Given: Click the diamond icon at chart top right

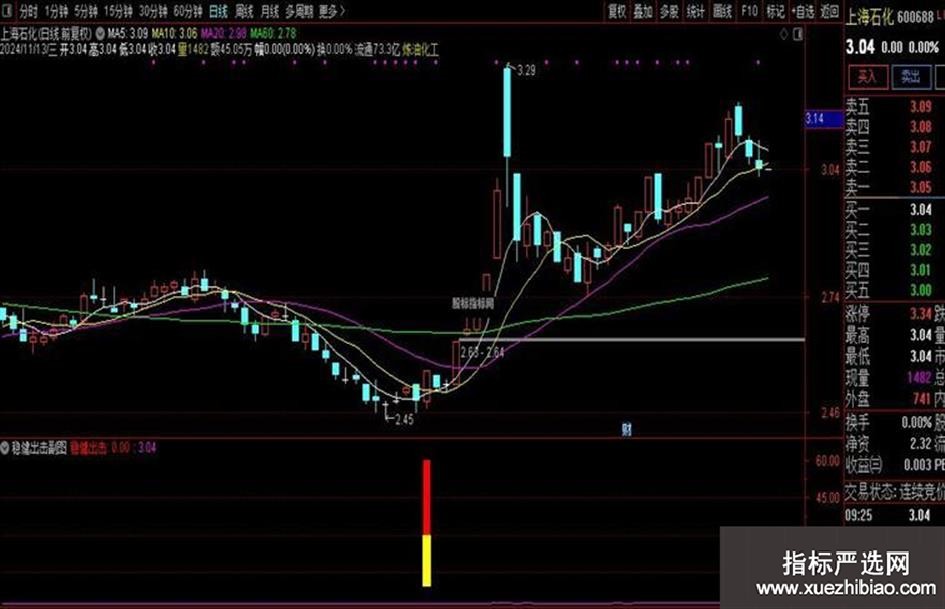Looking at the screenshot, I should tap(783, 34).
